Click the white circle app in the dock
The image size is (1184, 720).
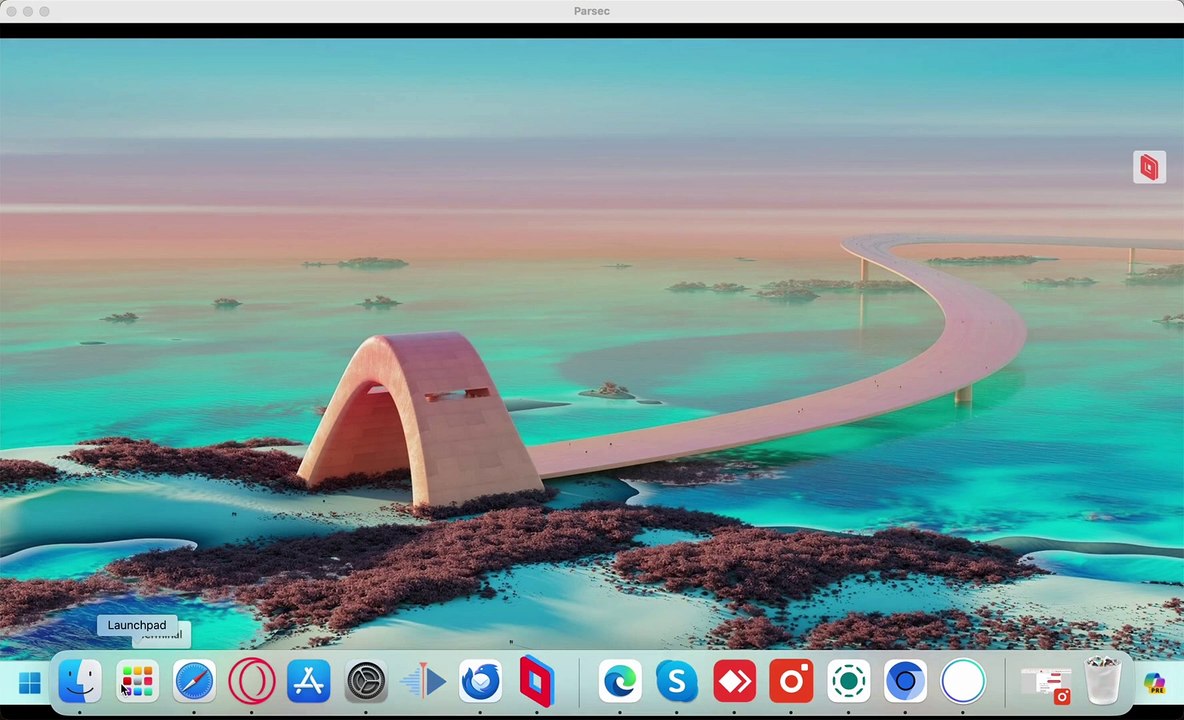(963, 682)
